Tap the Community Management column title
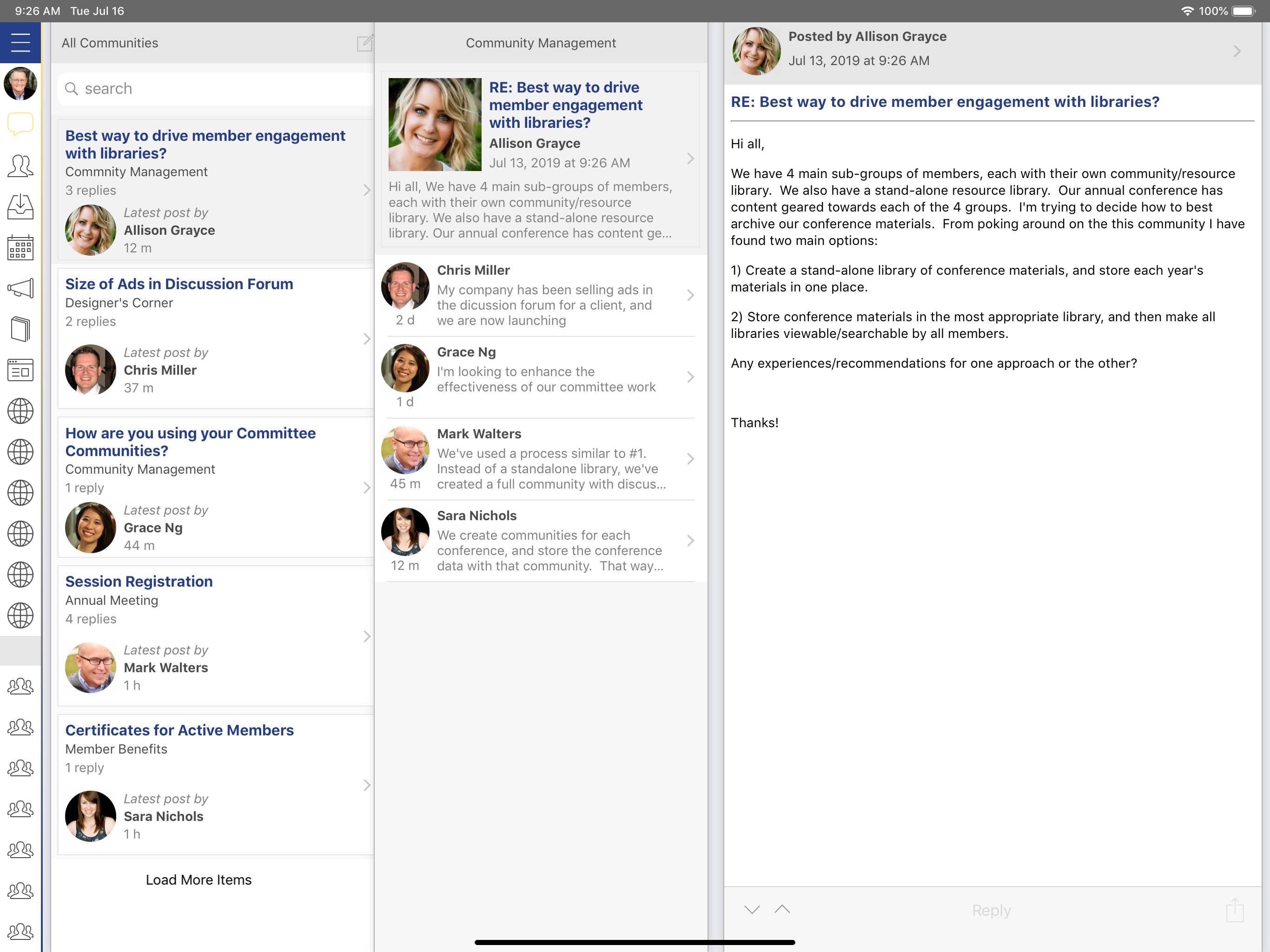The width and height of the screenshot is (1270, 952). click(540, 43)
